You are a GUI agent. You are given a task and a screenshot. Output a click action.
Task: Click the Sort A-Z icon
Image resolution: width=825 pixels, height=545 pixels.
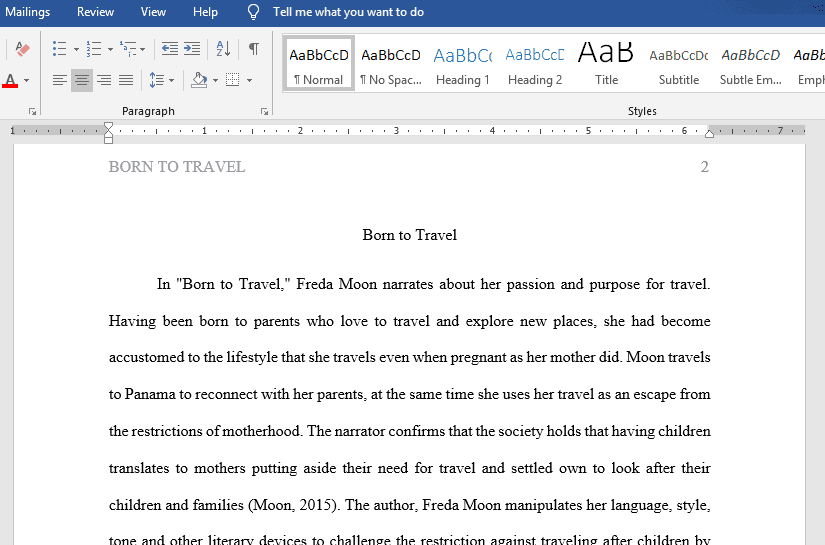[223, 49]
